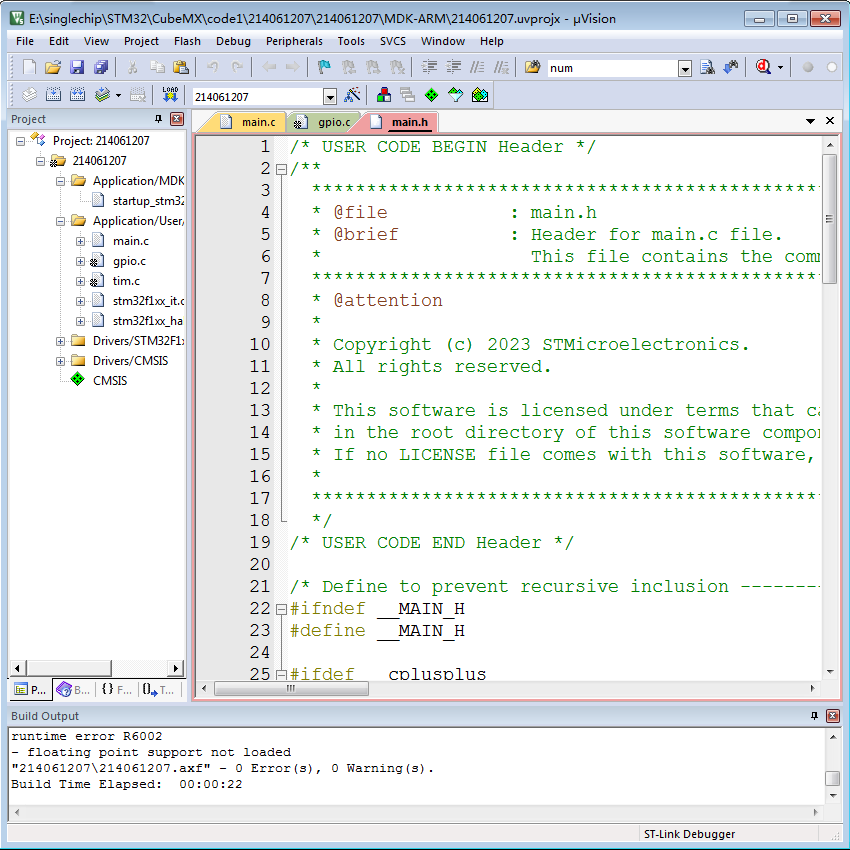Pin the Build Output panel autohide pin
Viewport: 850px width, 850px height.
[814, 716]
